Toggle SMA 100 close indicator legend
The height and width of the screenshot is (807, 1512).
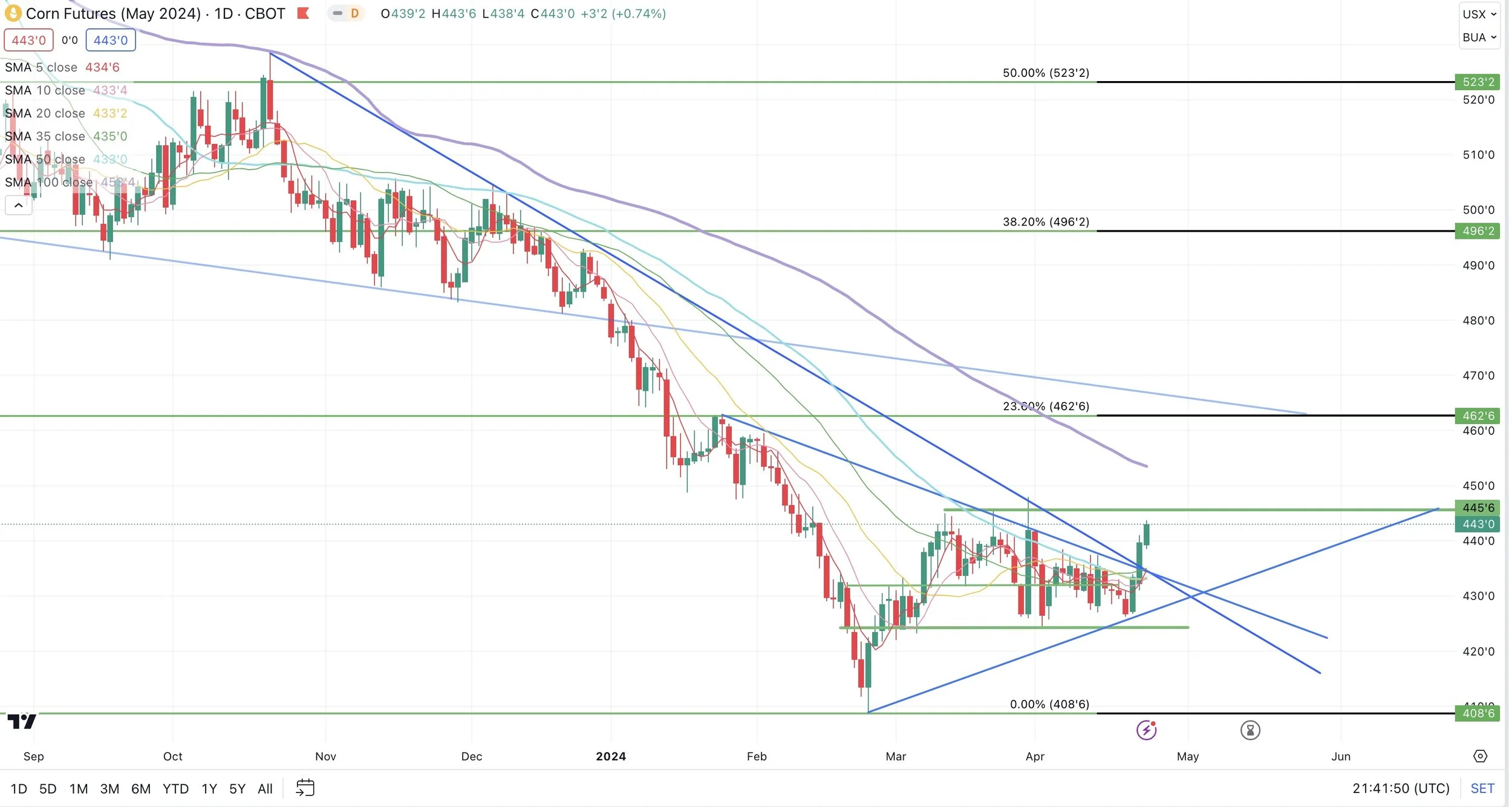click(48, 182)
